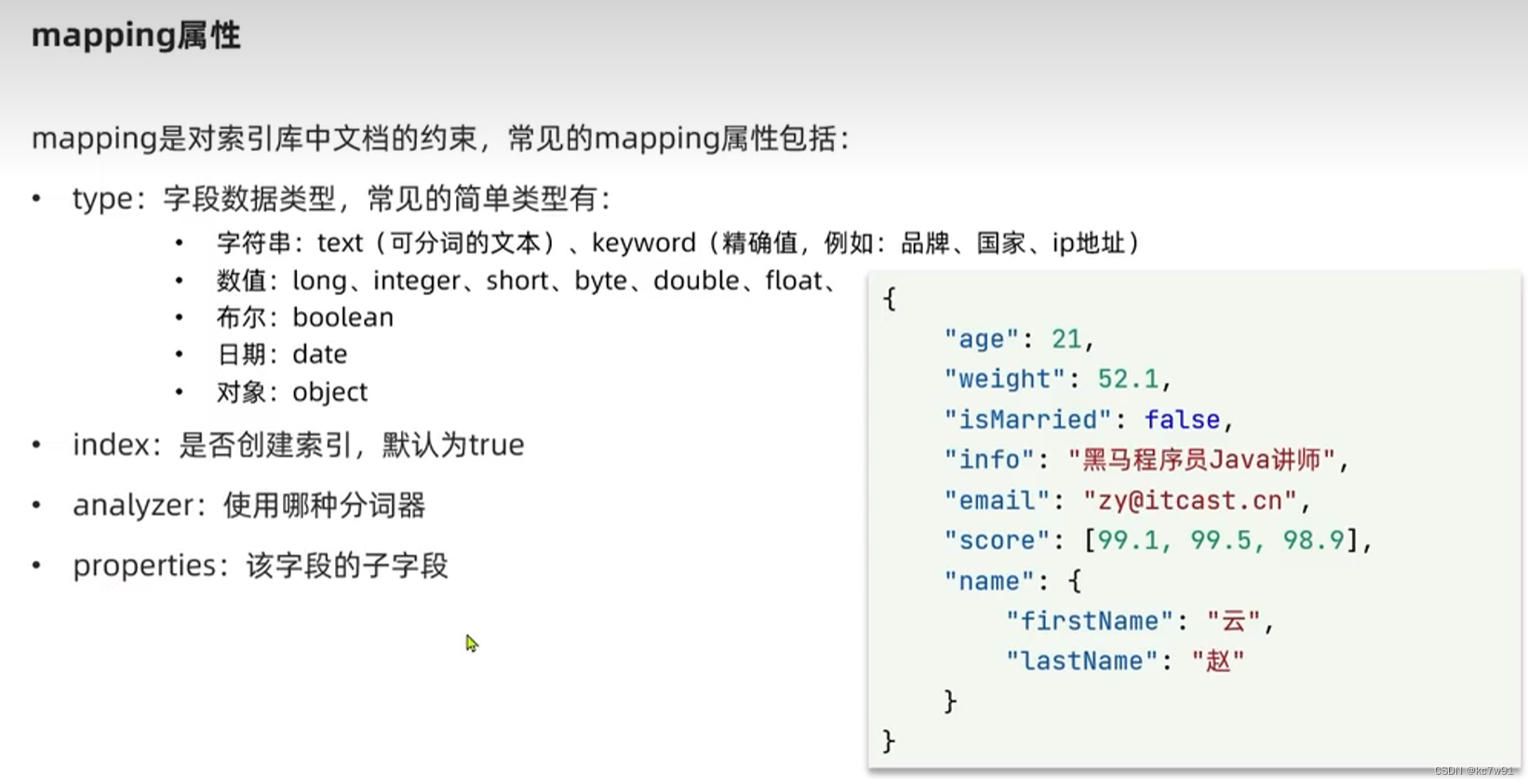This screenshot has height=784, width=1528.
Task: Click the "info" JSON line with 黑马程序员
Action: (x=1146, y=459)
